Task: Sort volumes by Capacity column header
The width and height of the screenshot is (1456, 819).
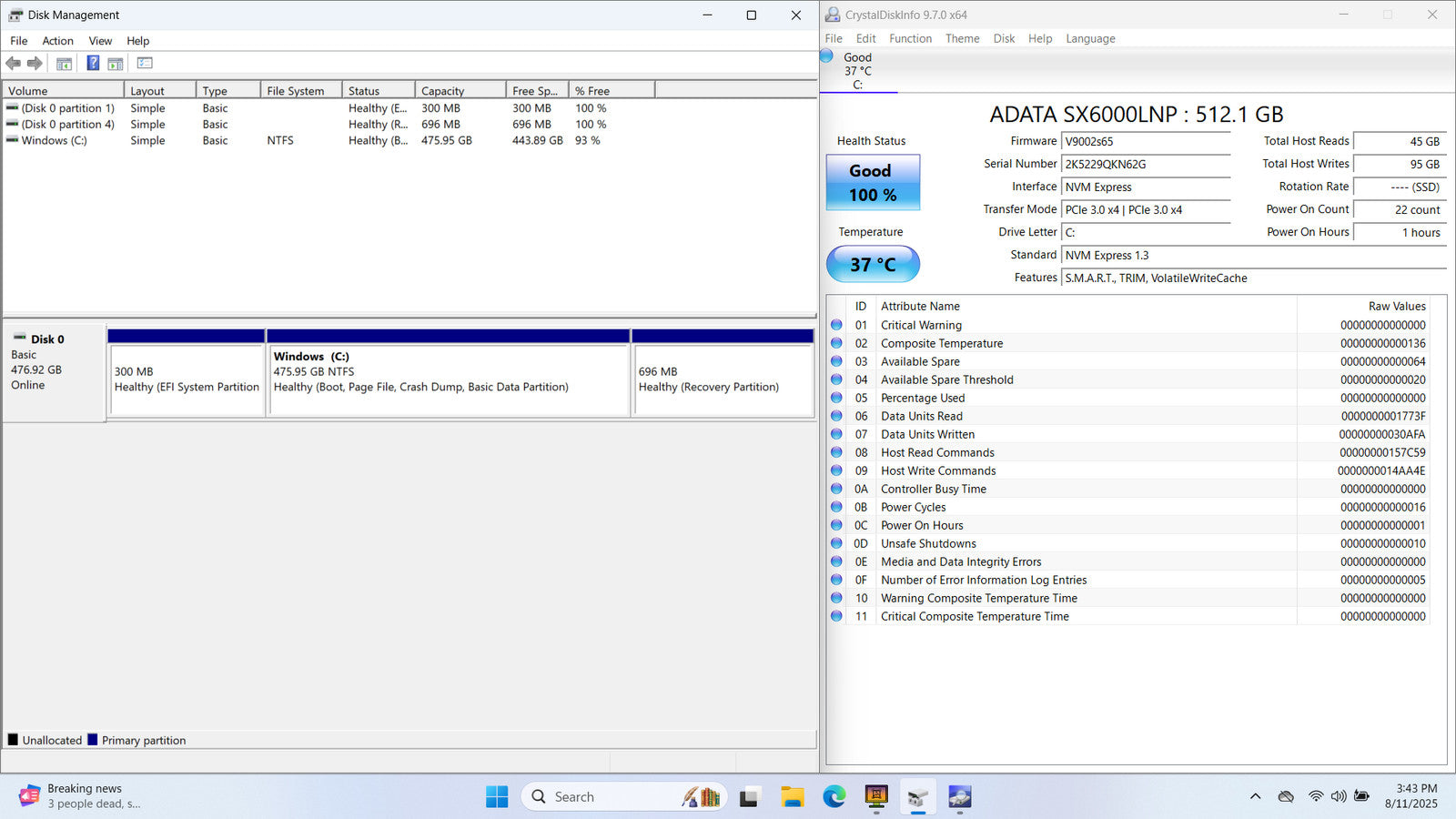Action: coord(460,91)
